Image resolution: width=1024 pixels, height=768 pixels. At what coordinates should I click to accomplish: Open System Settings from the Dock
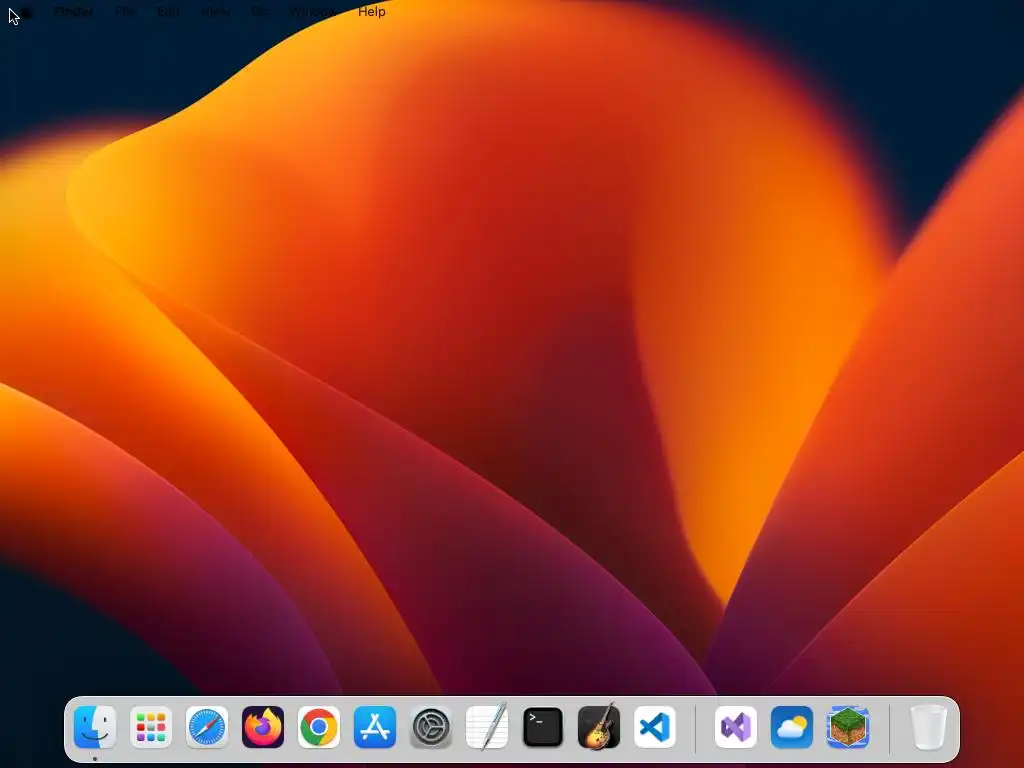click(x=431, y=727)
